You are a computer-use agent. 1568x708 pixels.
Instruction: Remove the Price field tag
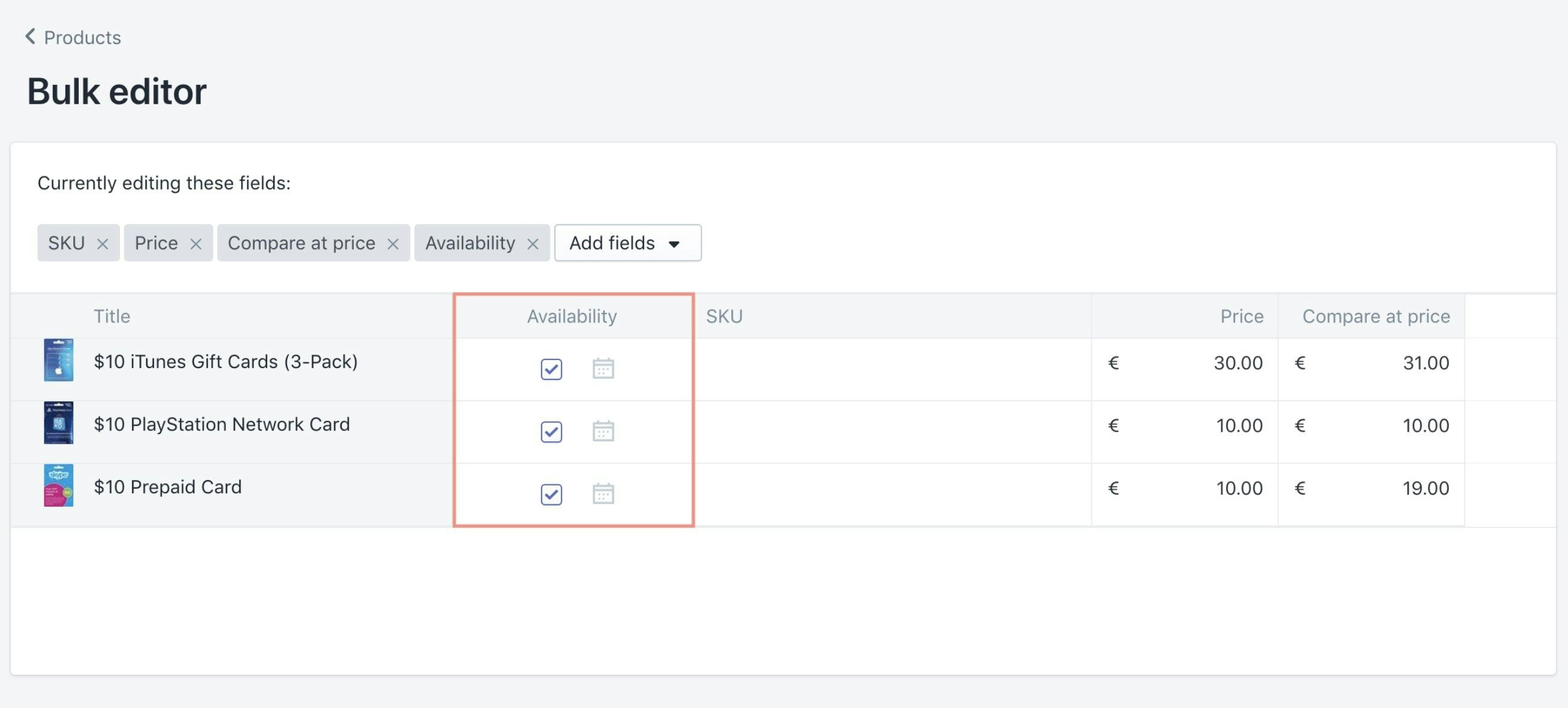pyautogui.click(x=195, y=244)
